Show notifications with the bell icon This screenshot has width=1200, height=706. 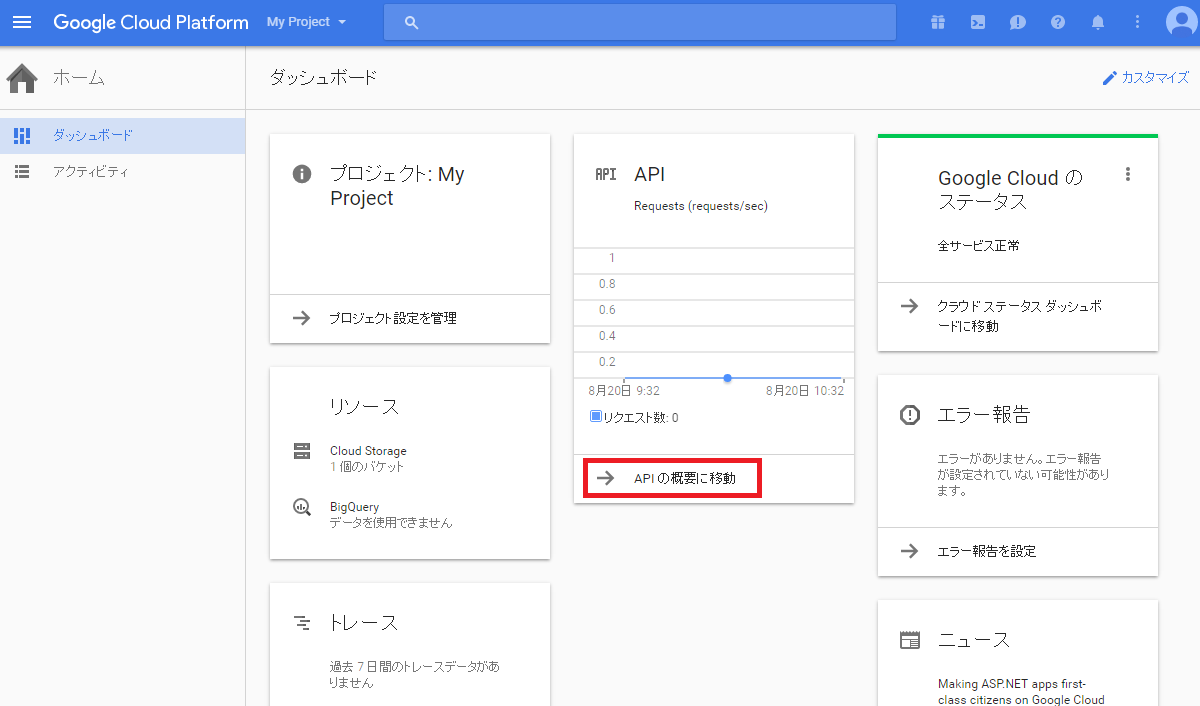1098,22
